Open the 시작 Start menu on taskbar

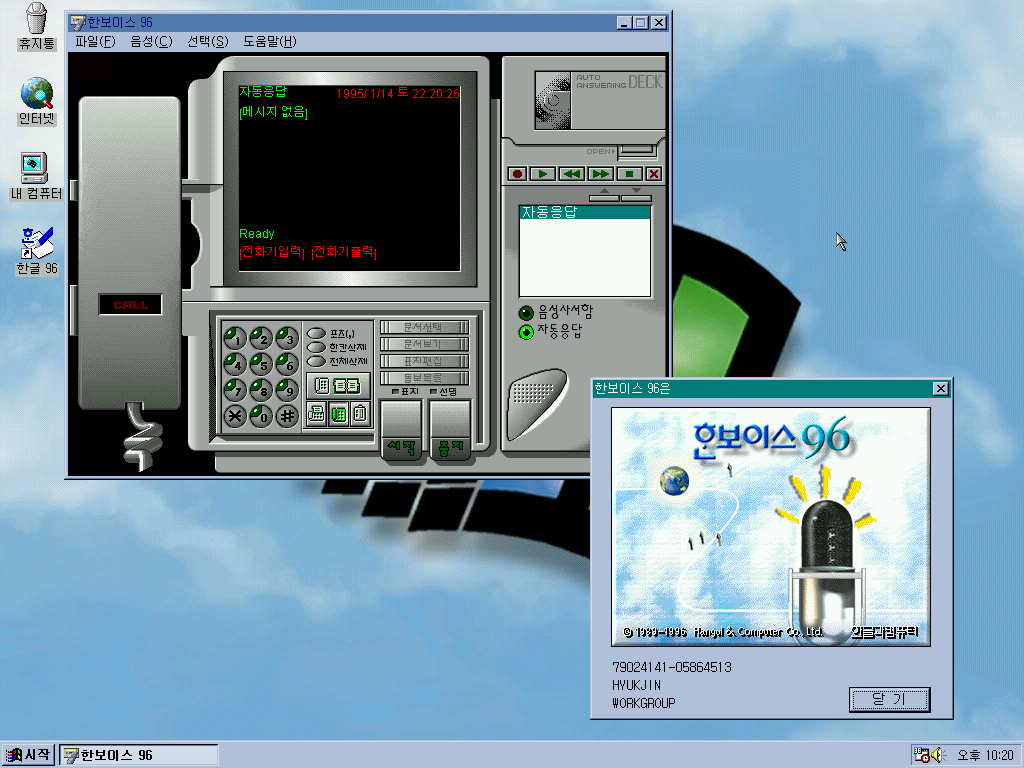(x=28, y=755)
